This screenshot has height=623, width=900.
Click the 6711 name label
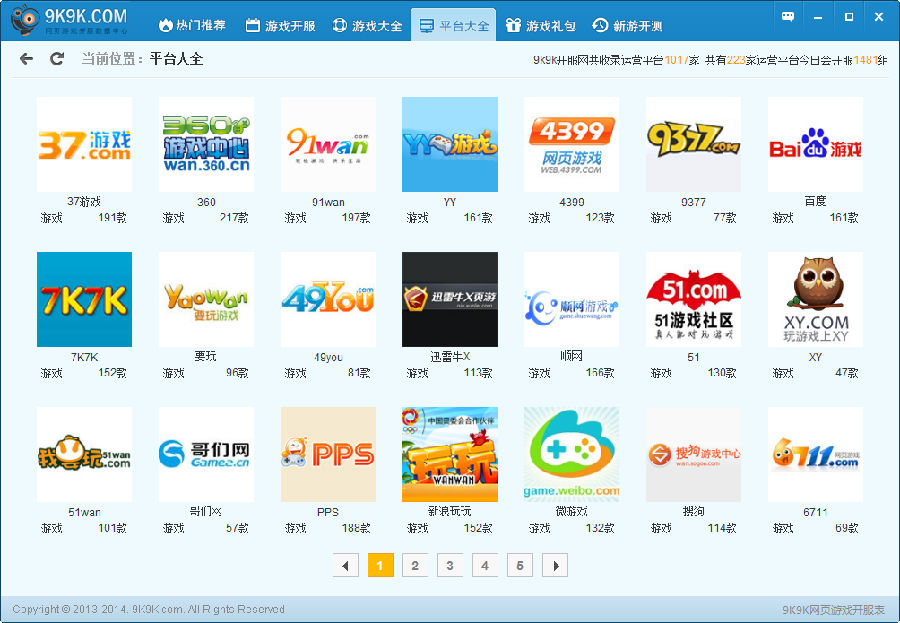pos(815,512)
